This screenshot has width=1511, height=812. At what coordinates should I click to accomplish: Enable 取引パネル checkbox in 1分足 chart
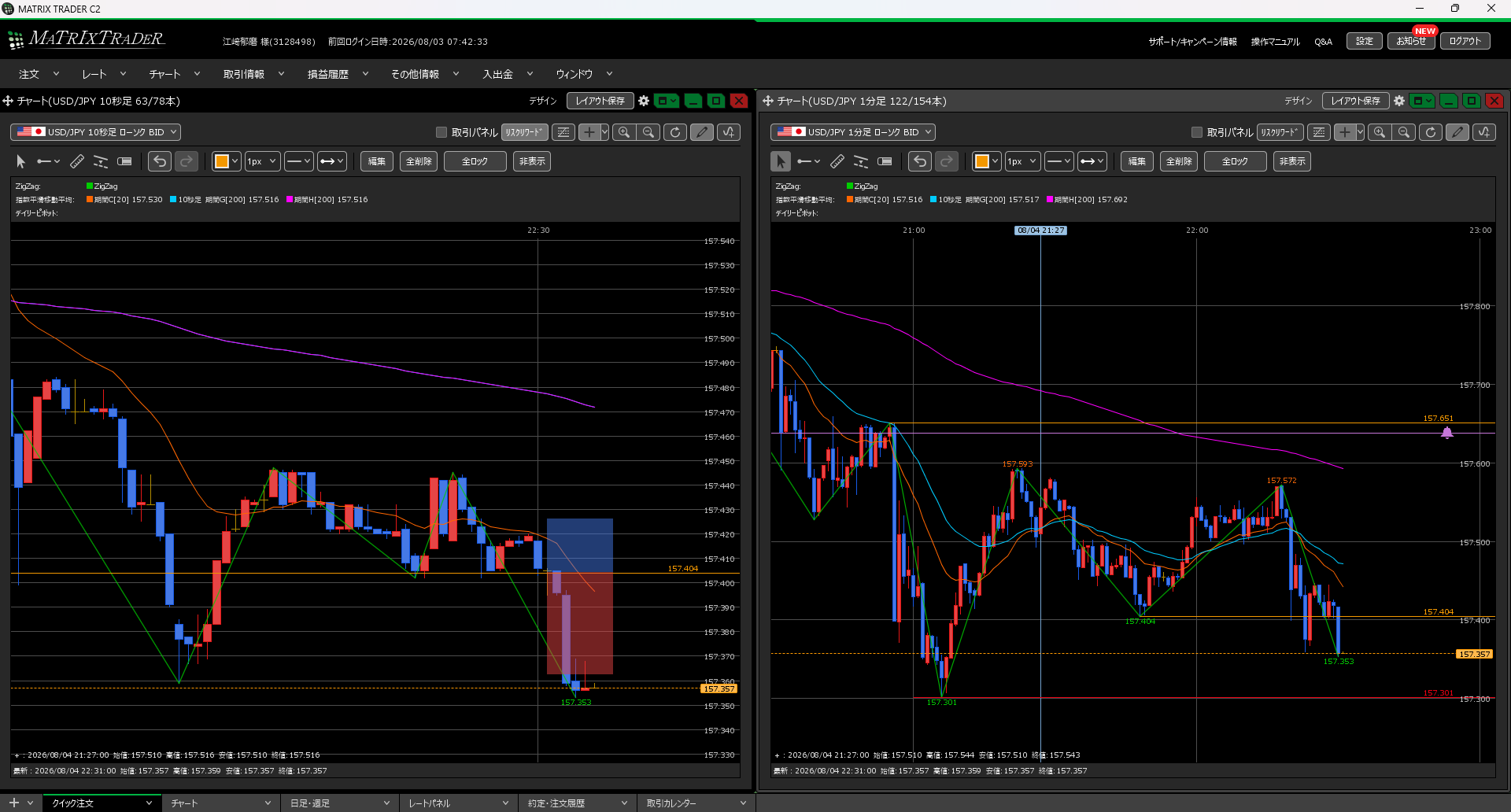tap(1197, 132)
